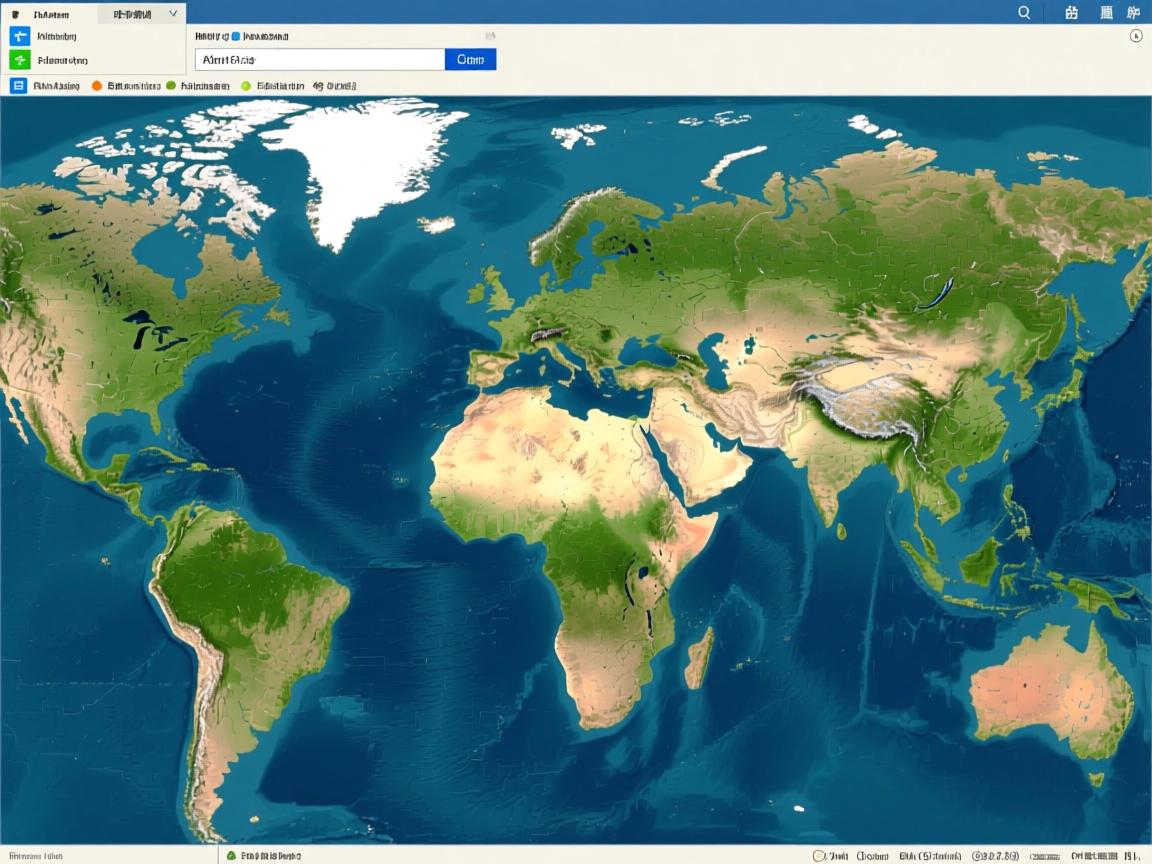Toggle the orange status dot in the legend
Image resolution: width=1152 pixels, height=864 pixels.
[x=97, y=86]
